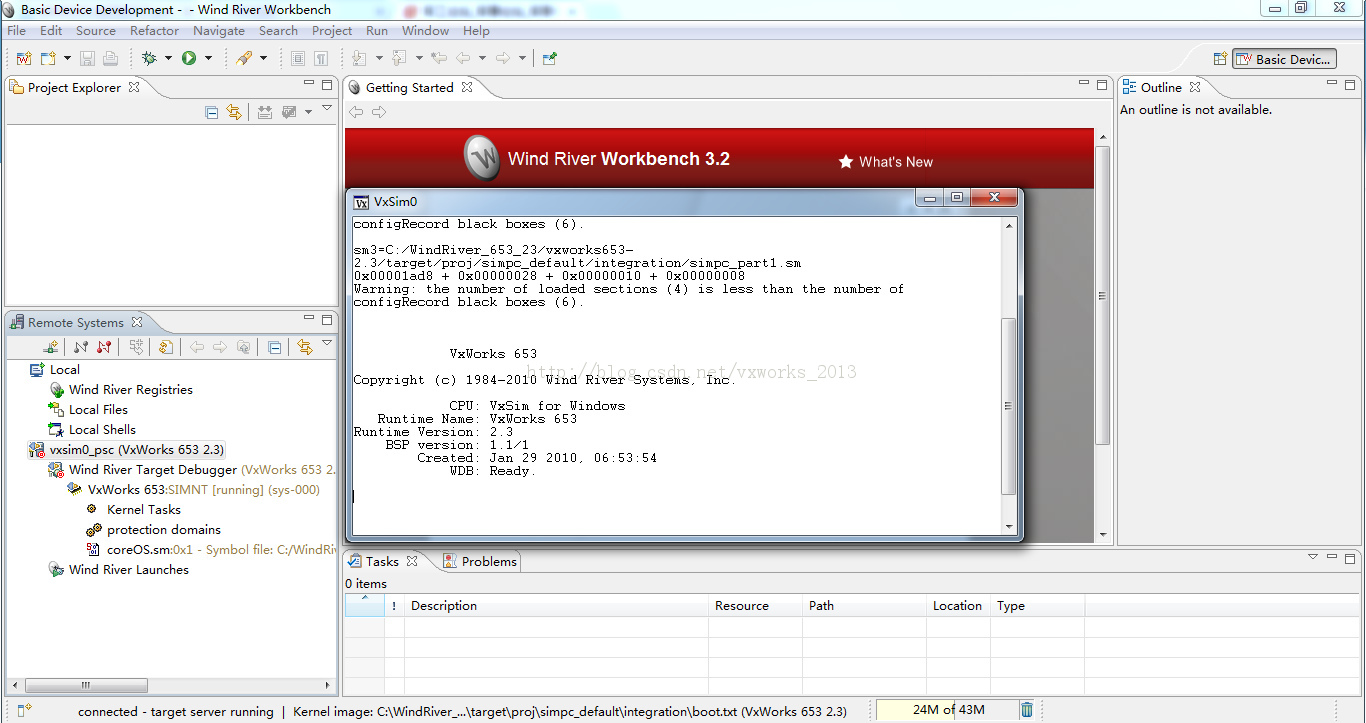
Task: Maximize the Outline view panel
Action: 1351,85
